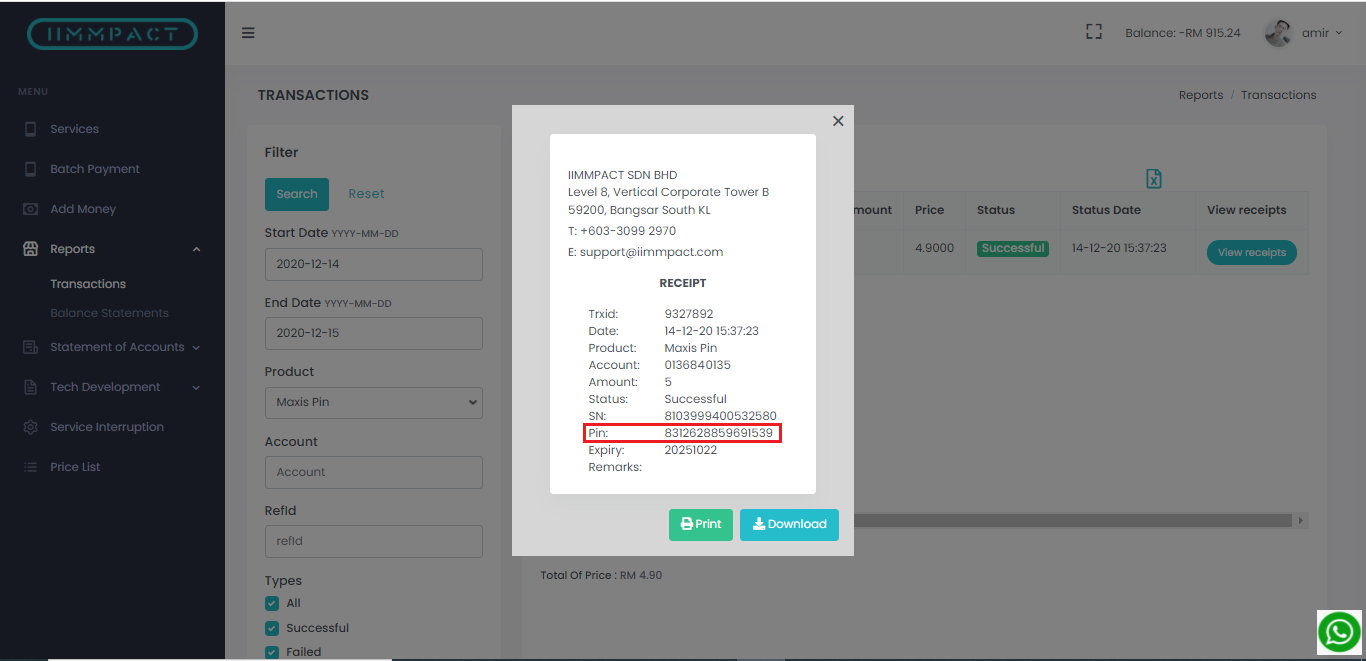Reset the filter form

(366, 194)
